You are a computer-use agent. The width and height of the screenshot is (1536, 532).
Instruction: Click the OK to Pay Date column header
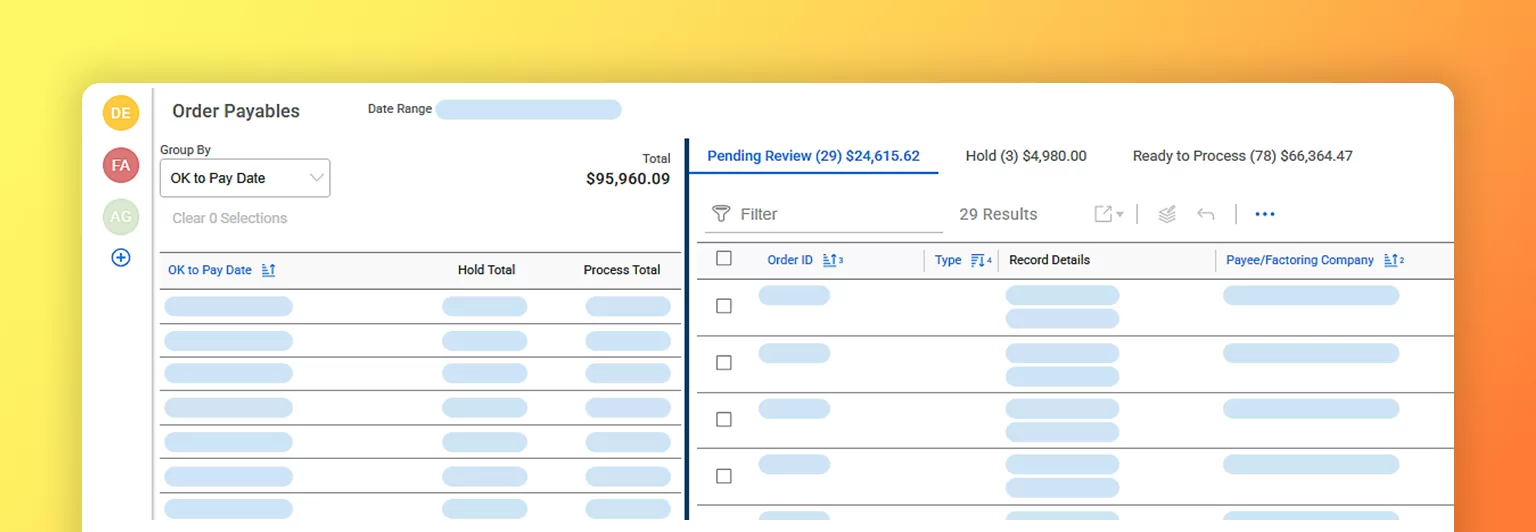(210, 270)
